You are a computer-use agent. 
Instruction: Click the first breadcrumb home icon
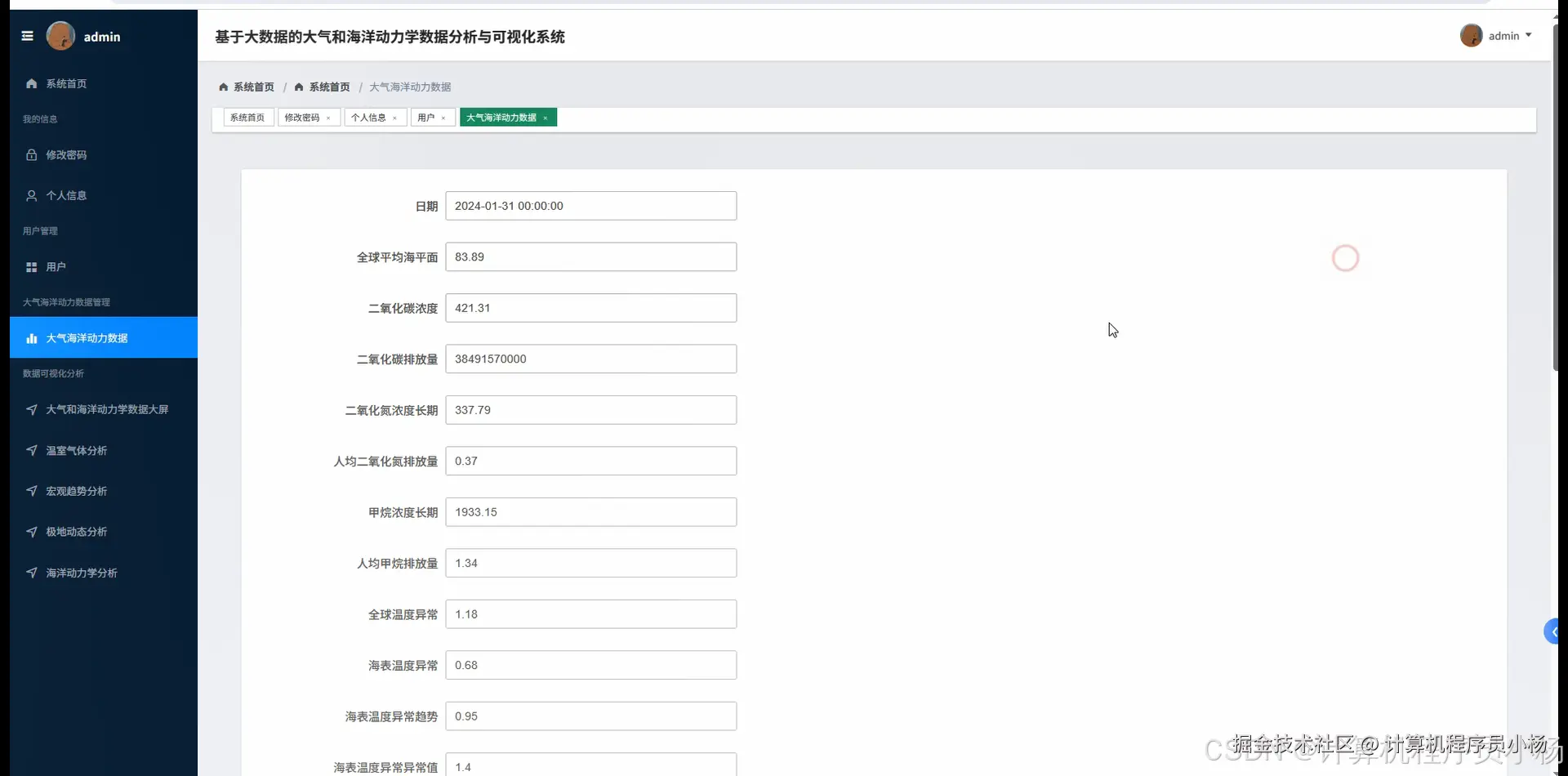223,87
